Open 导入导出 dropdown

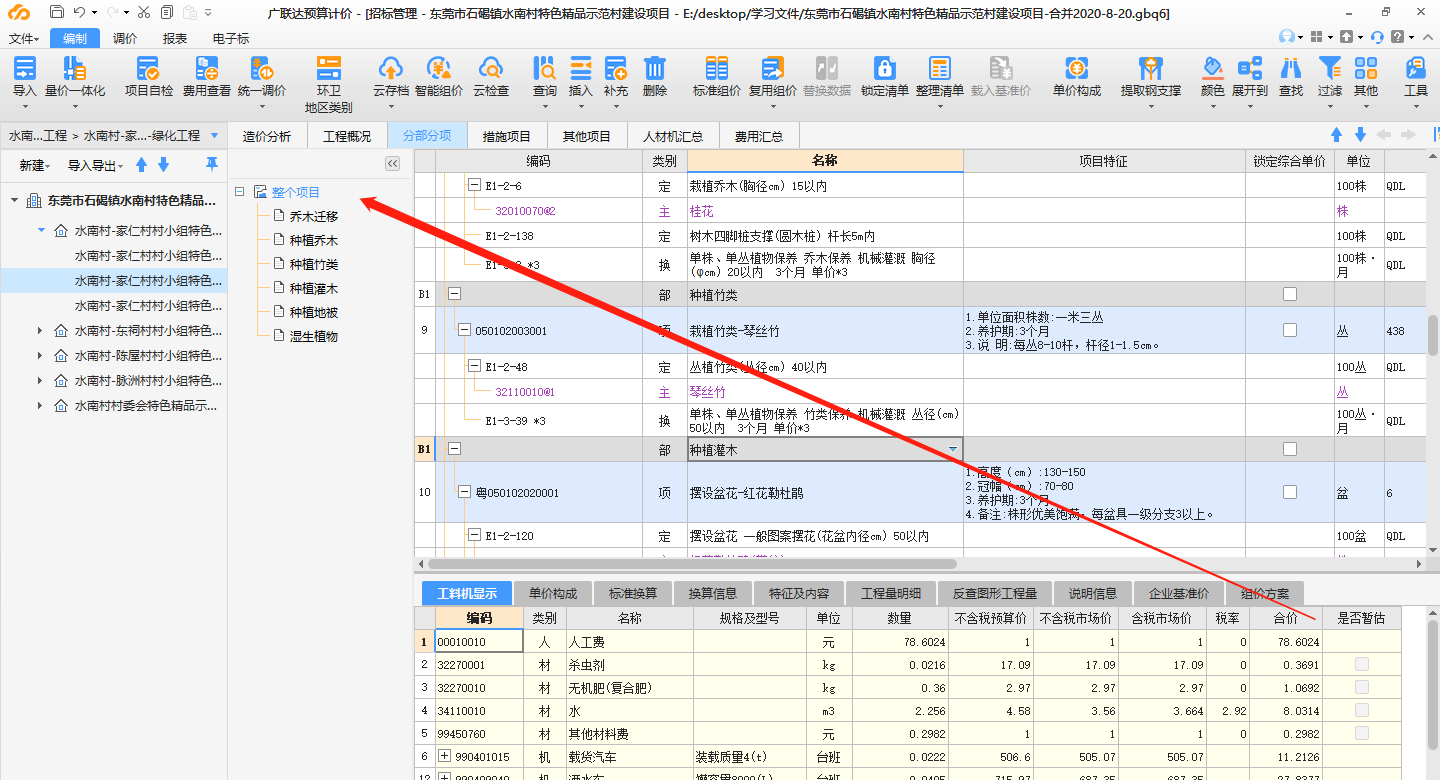pos(95,165)
